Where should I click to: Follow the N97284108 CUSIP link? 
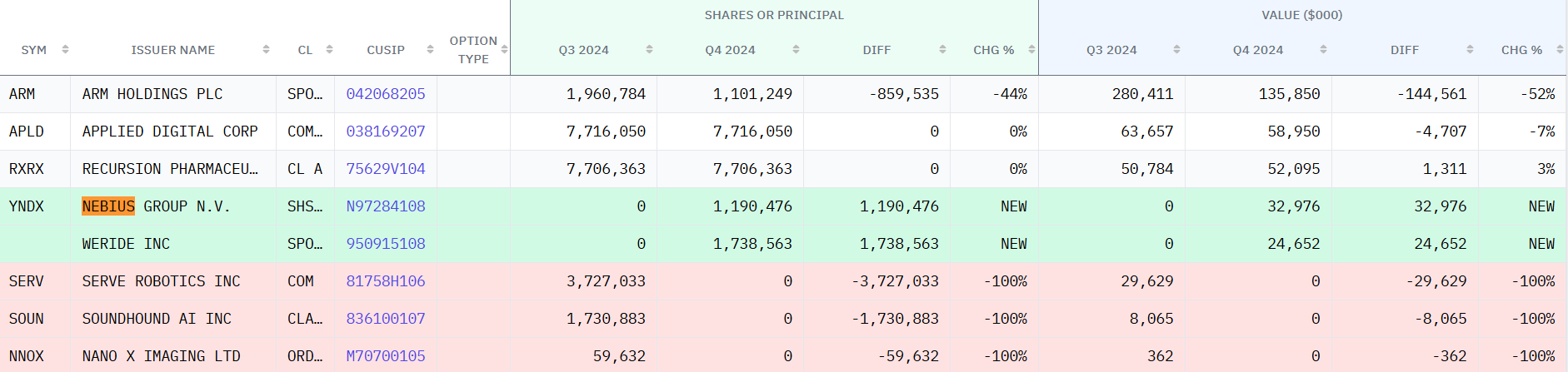pos(386,206)
